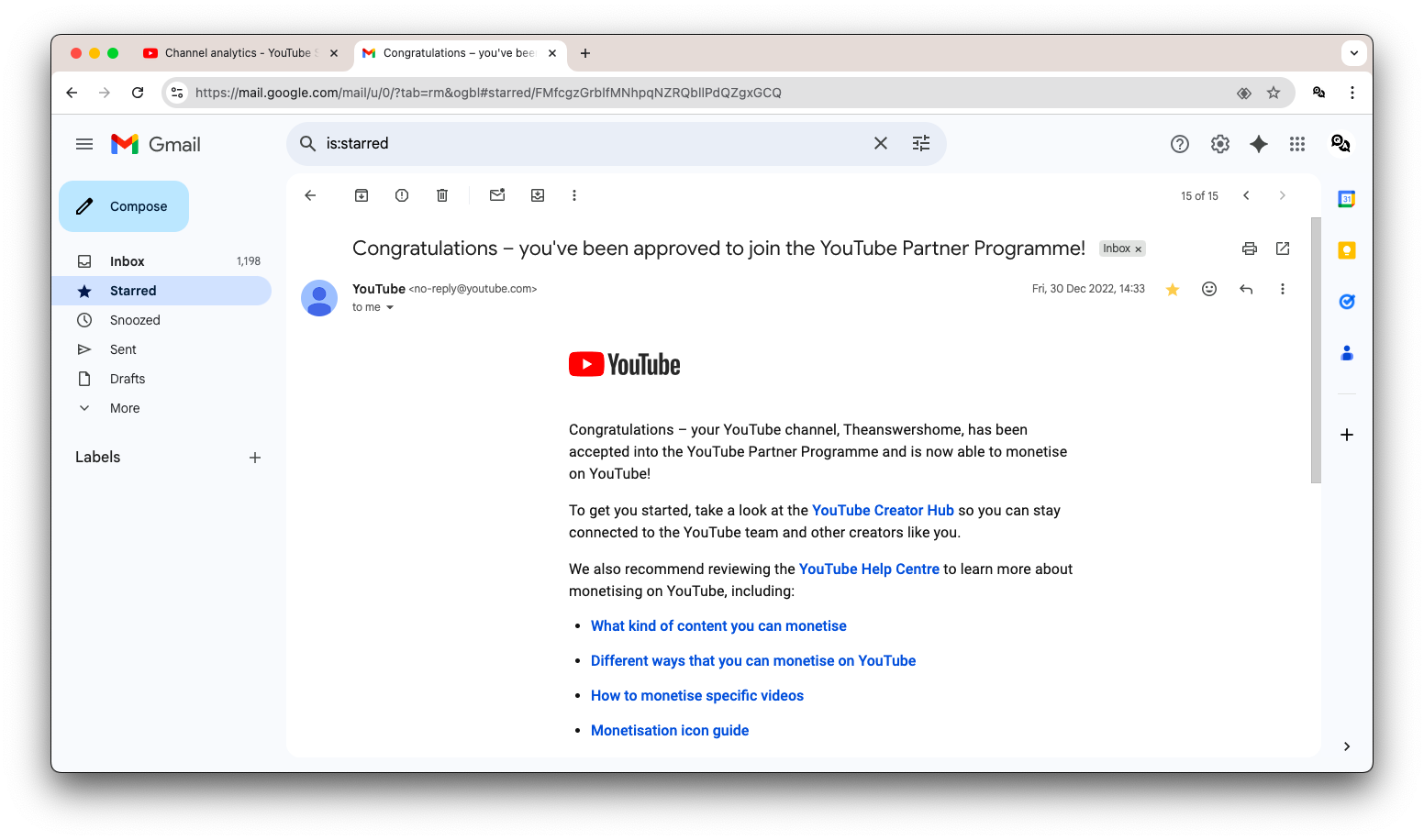Viewport: 1424px width, 840px height.
Task: Get add-ons with the side panel plus
Action: click(1347, 435)
